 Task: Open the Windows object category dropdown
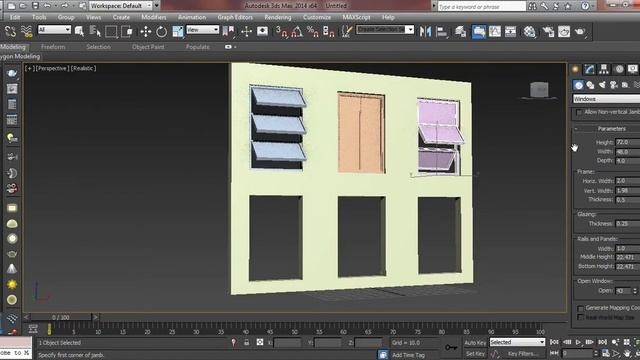(607, 99)
